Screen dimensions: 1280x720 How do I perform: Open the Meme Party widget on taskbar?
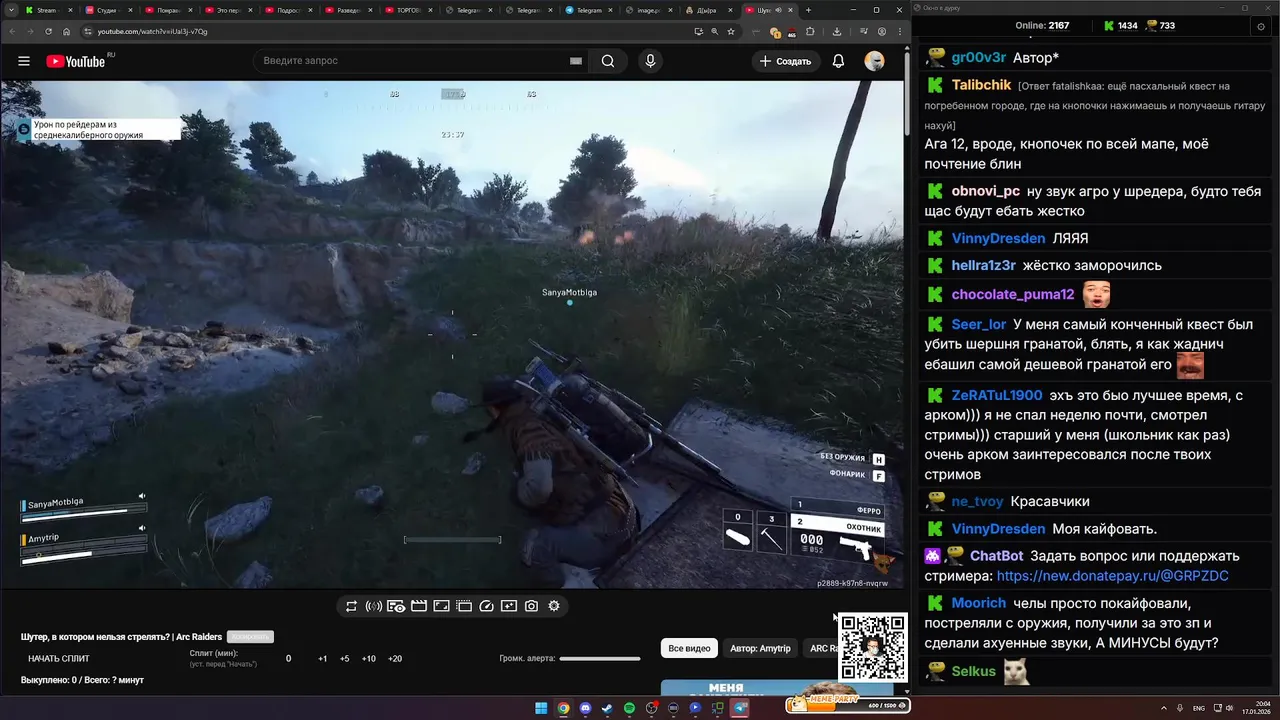(847, 704)
